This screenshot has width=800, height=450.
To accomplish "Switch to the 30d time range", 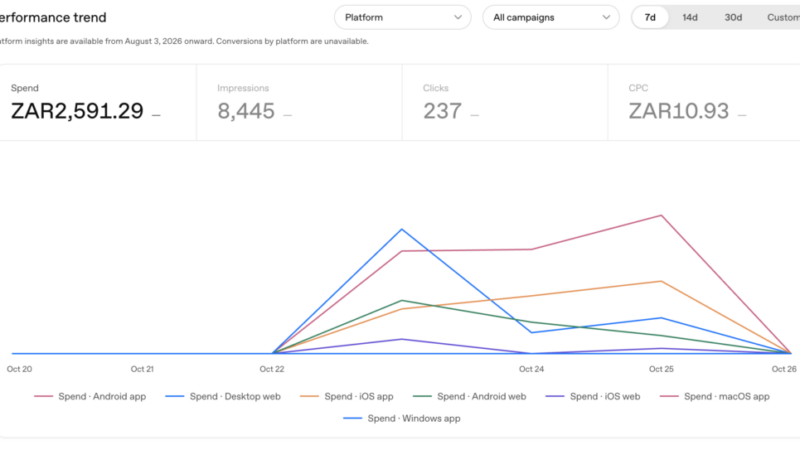I will 733,17.
